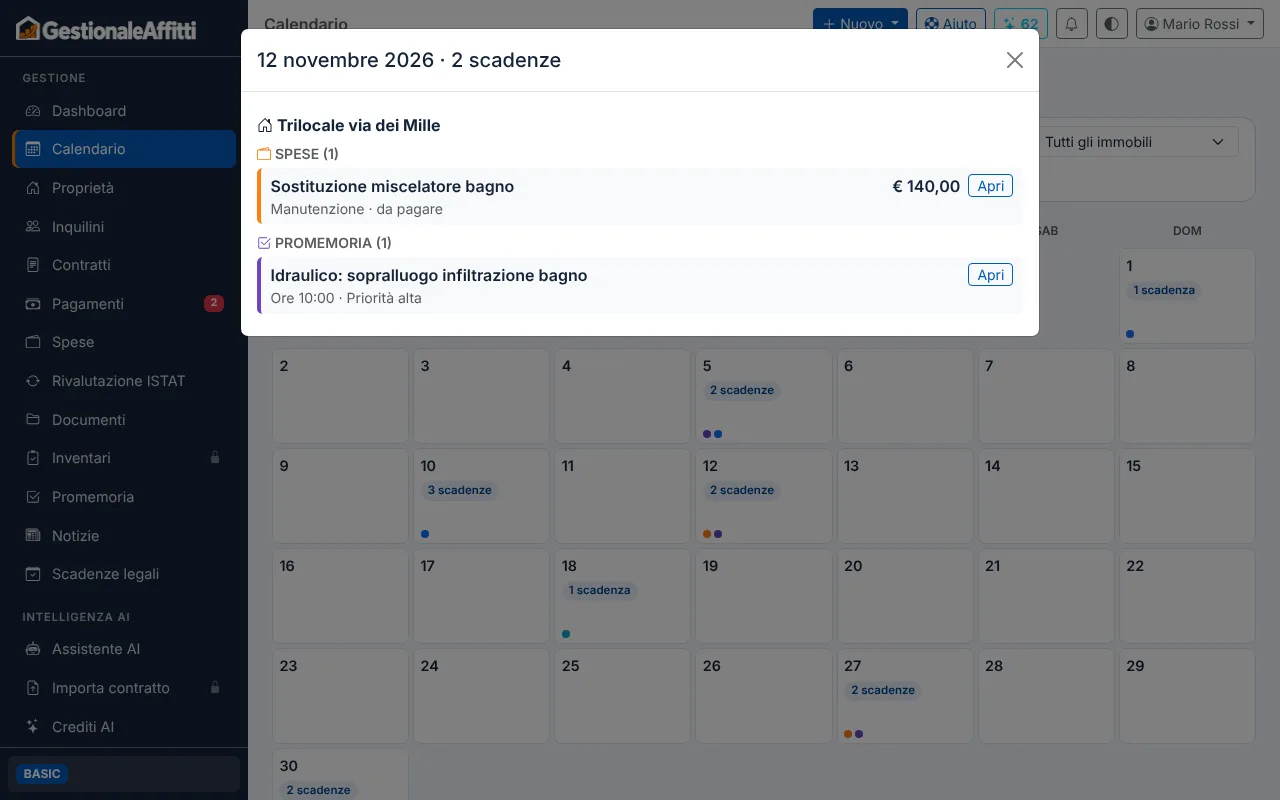
Task: Open the Dashboard sidebar icon
Action: pos(33,111)
